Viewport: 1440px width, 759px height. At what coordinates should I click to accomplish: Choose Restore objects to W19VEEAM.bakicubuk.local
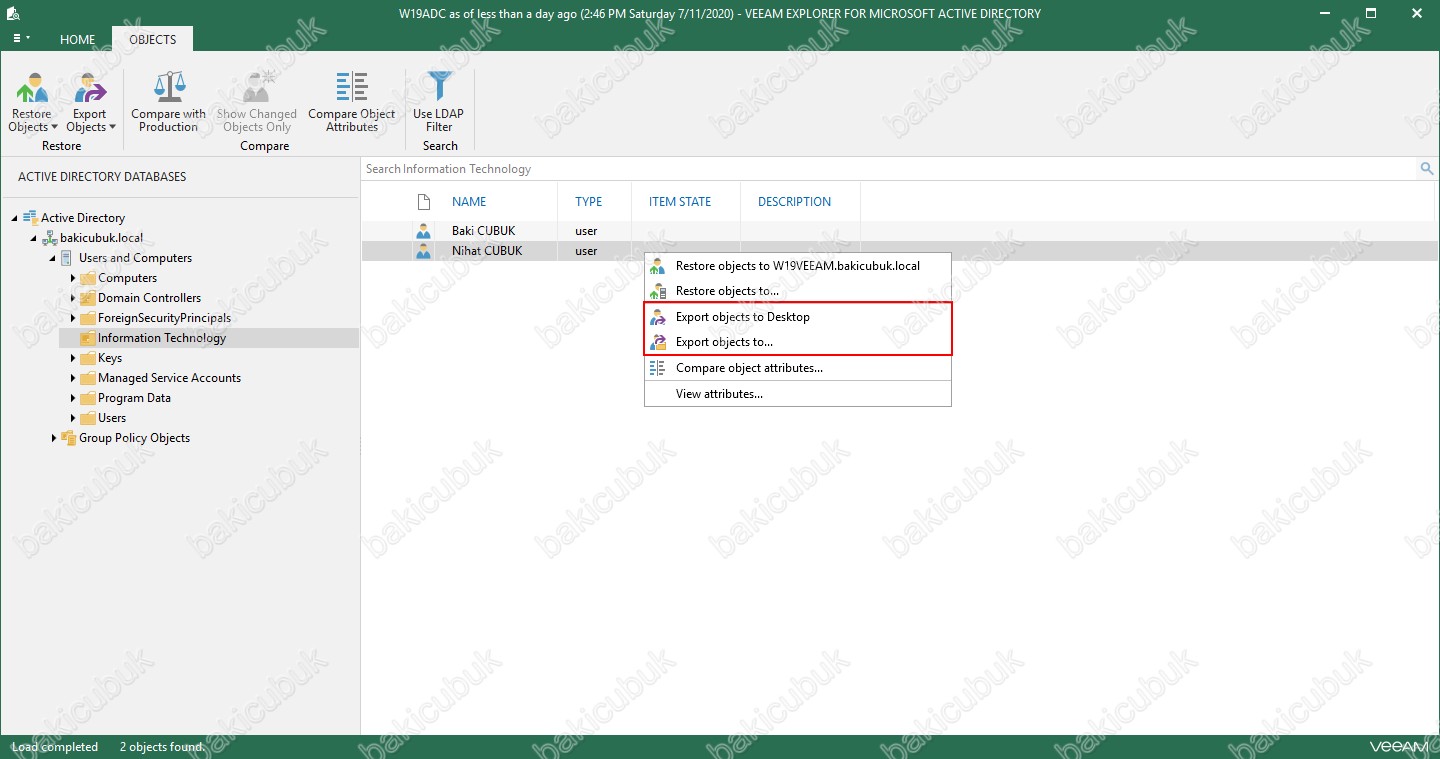click(797, 266)
